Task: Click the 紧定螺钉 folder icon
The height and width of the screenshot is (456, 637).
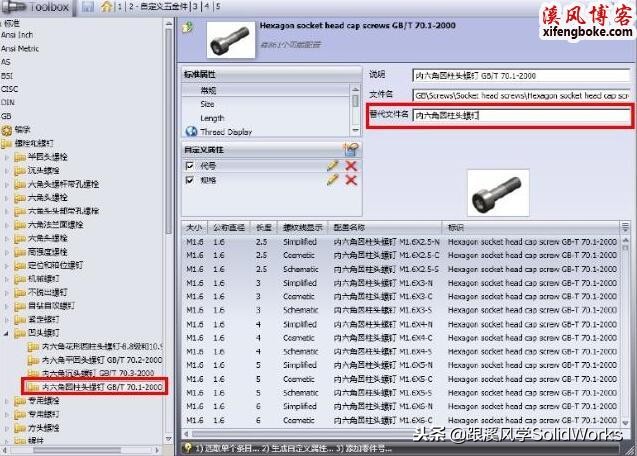Action: tap(20, 320)
